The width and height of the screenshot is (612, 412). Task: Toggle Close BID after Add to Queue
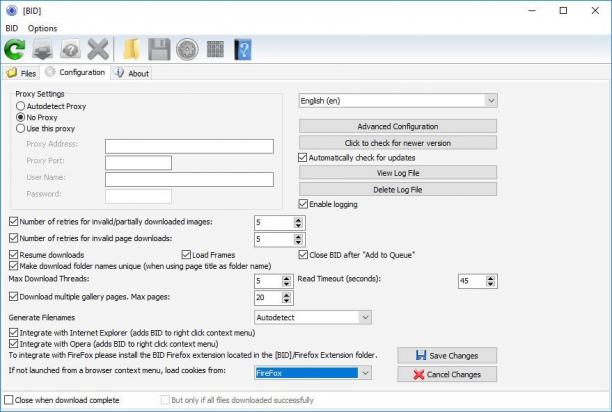303,255
